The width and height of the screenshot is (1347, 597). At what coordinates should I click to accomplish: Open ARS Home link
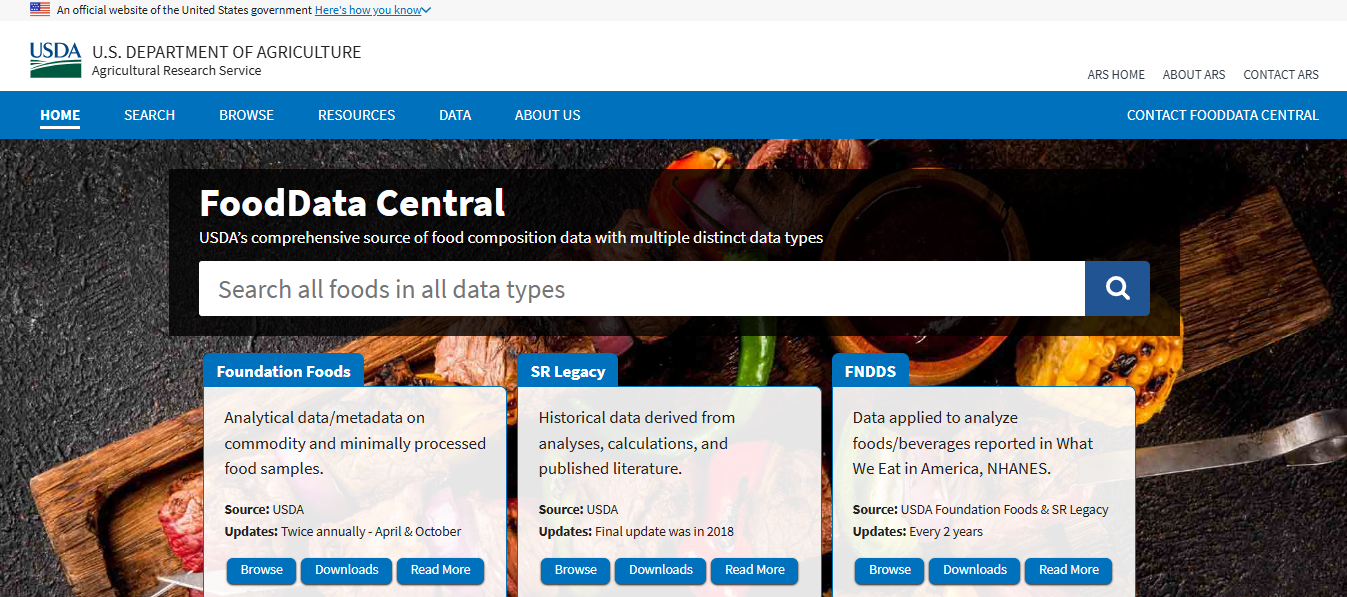pos(1116,75)
